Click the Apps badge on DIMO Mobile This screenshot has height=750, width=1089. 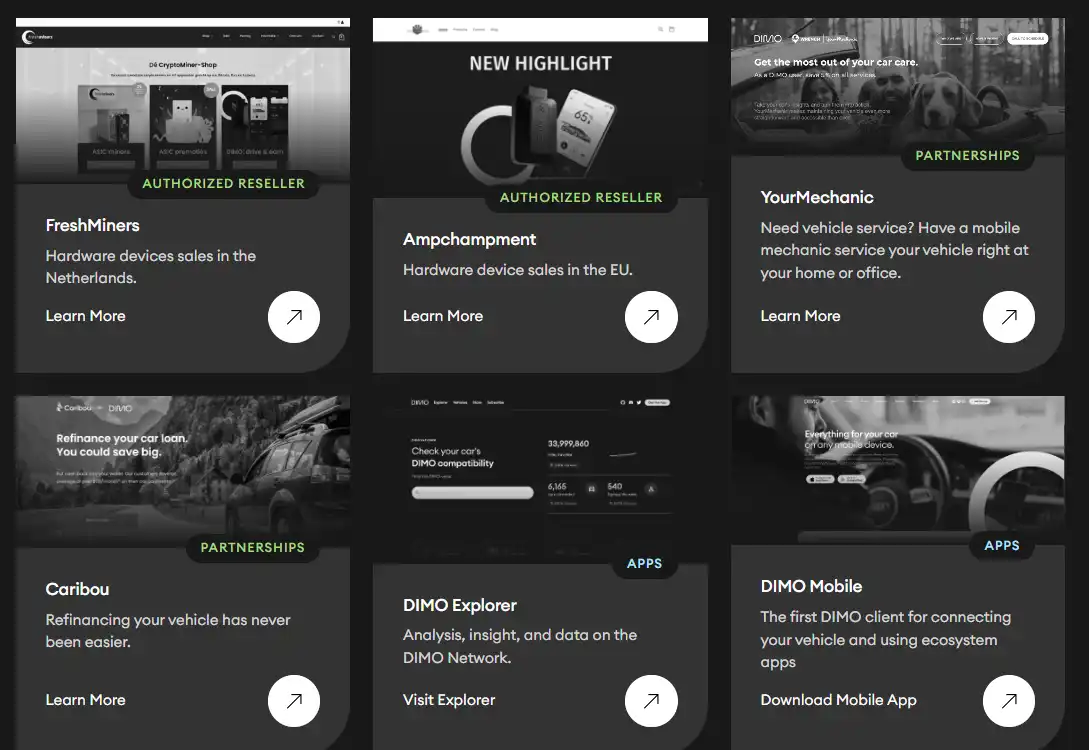click(1001, 545)
